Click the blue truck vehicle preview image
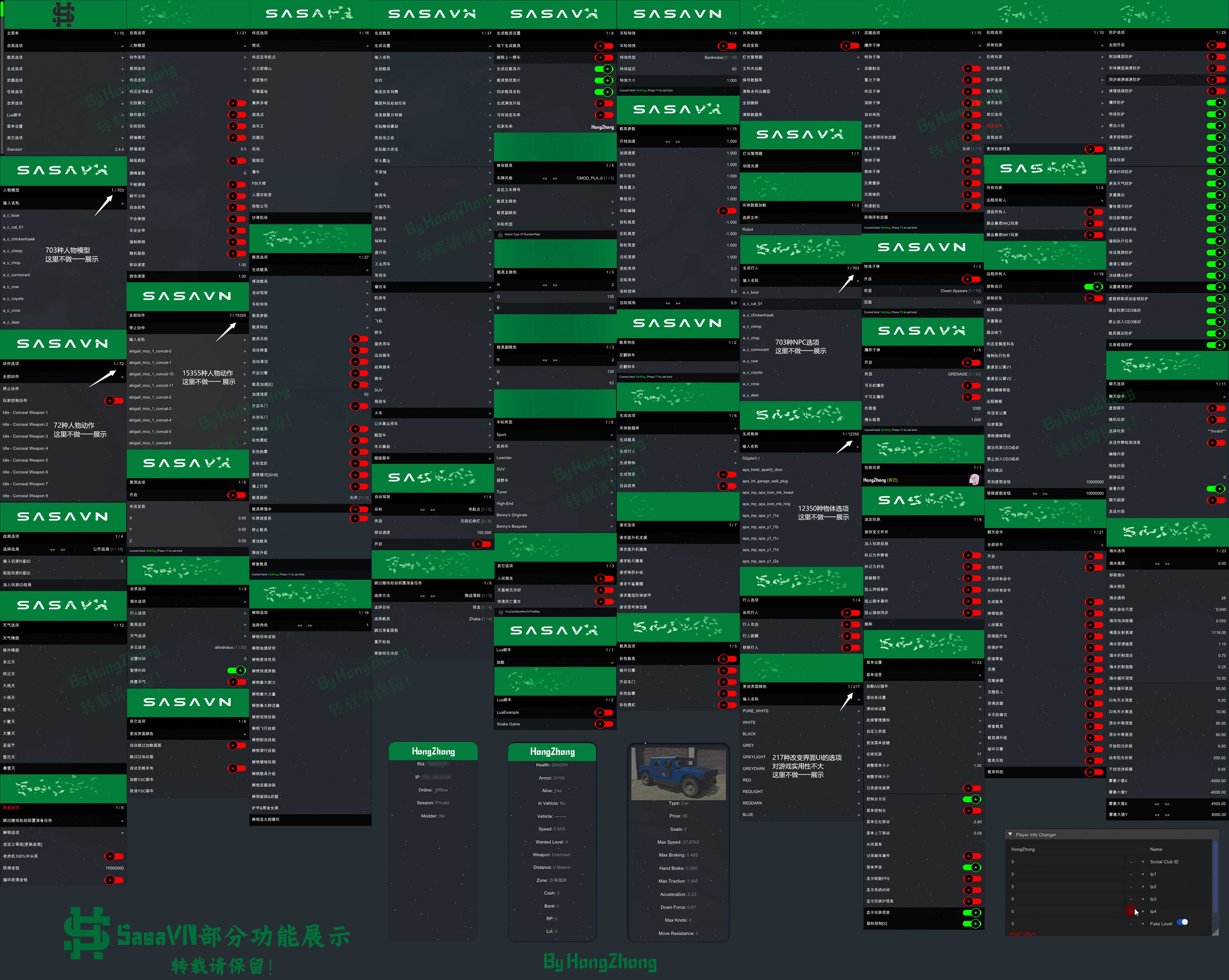 (678, 774)
